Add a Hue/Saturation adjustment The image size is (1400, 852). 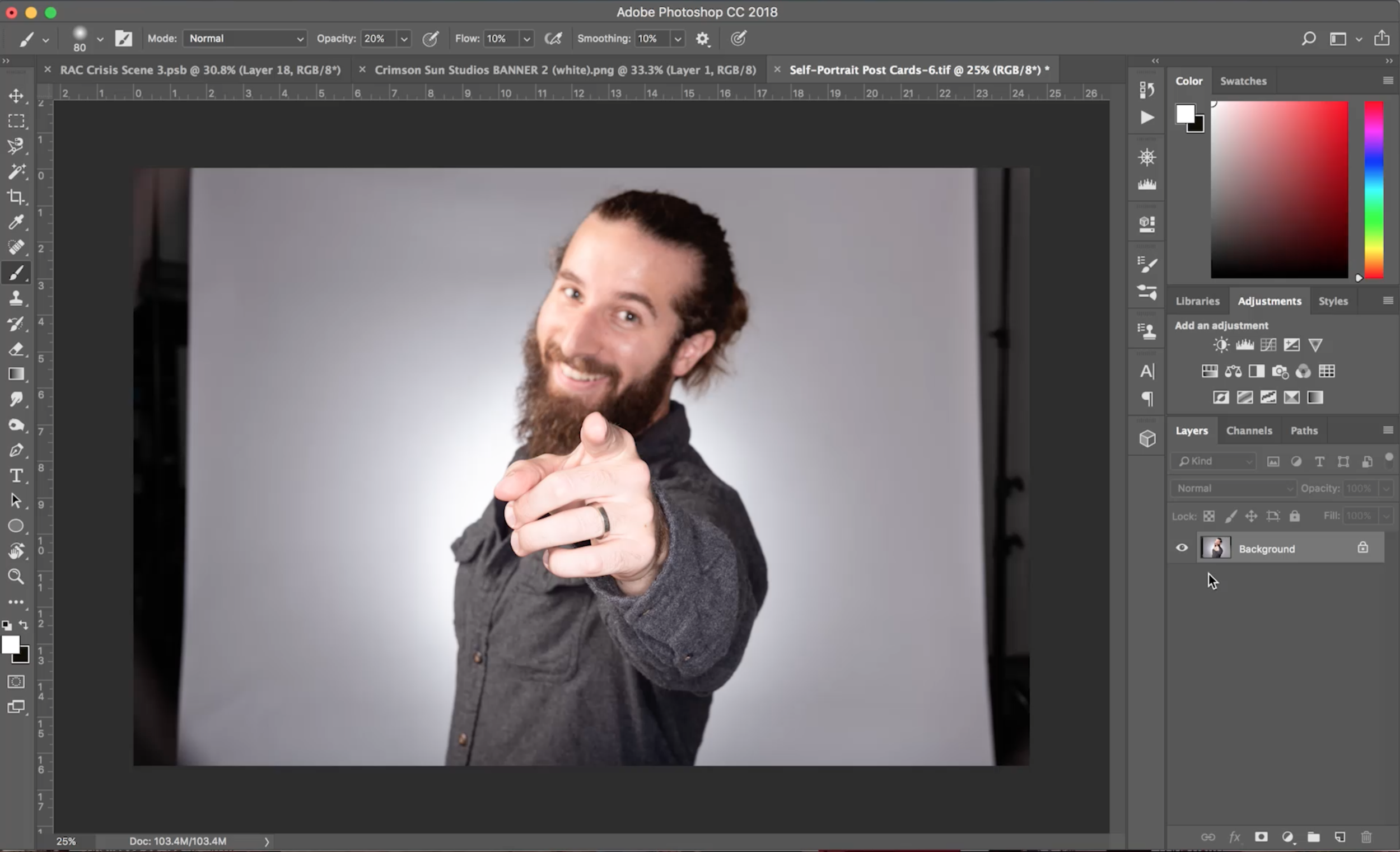click(x=1209, y=372)
